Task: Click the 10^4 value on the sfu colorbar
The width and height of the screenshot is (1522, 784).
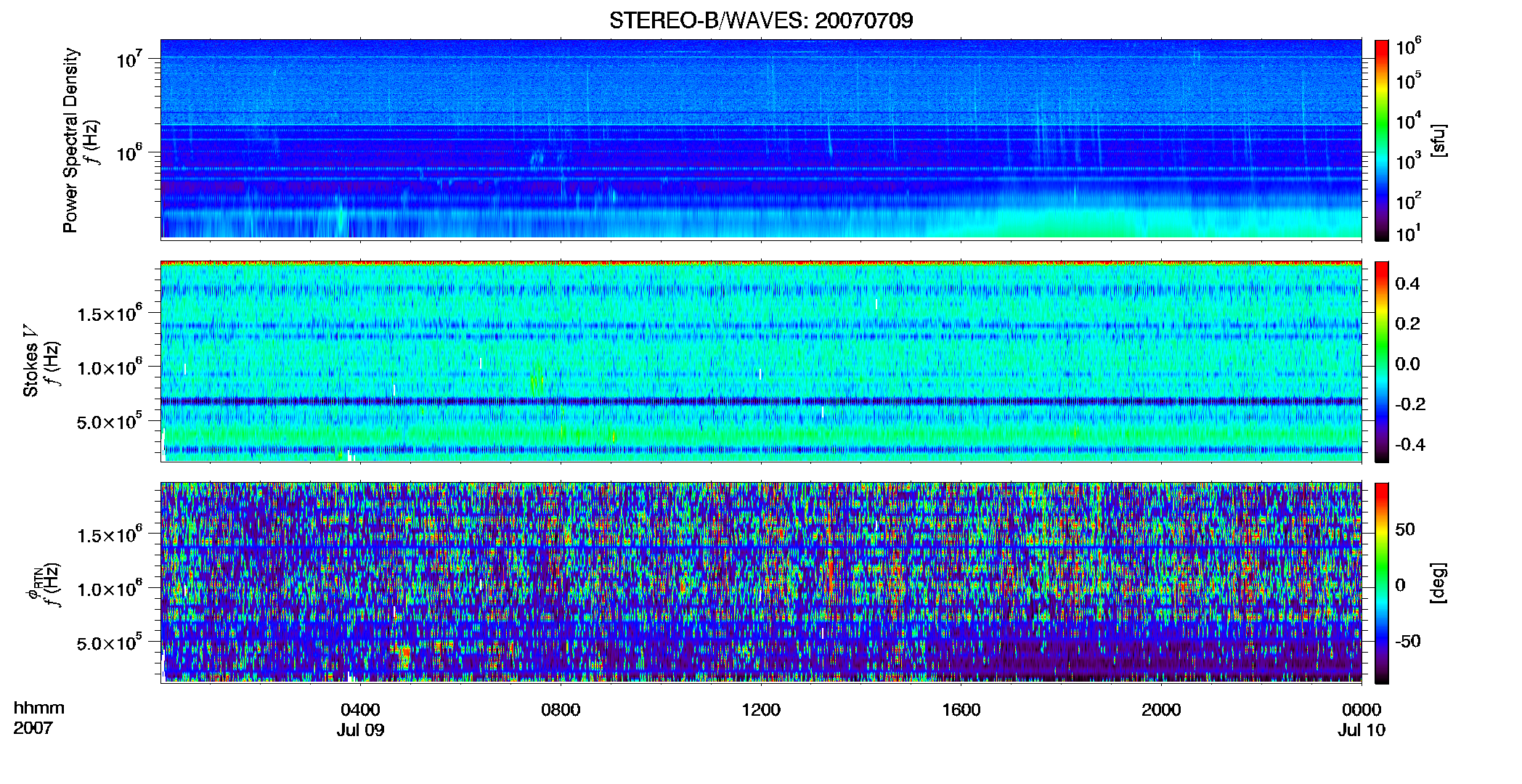Action: point(1408,120)
